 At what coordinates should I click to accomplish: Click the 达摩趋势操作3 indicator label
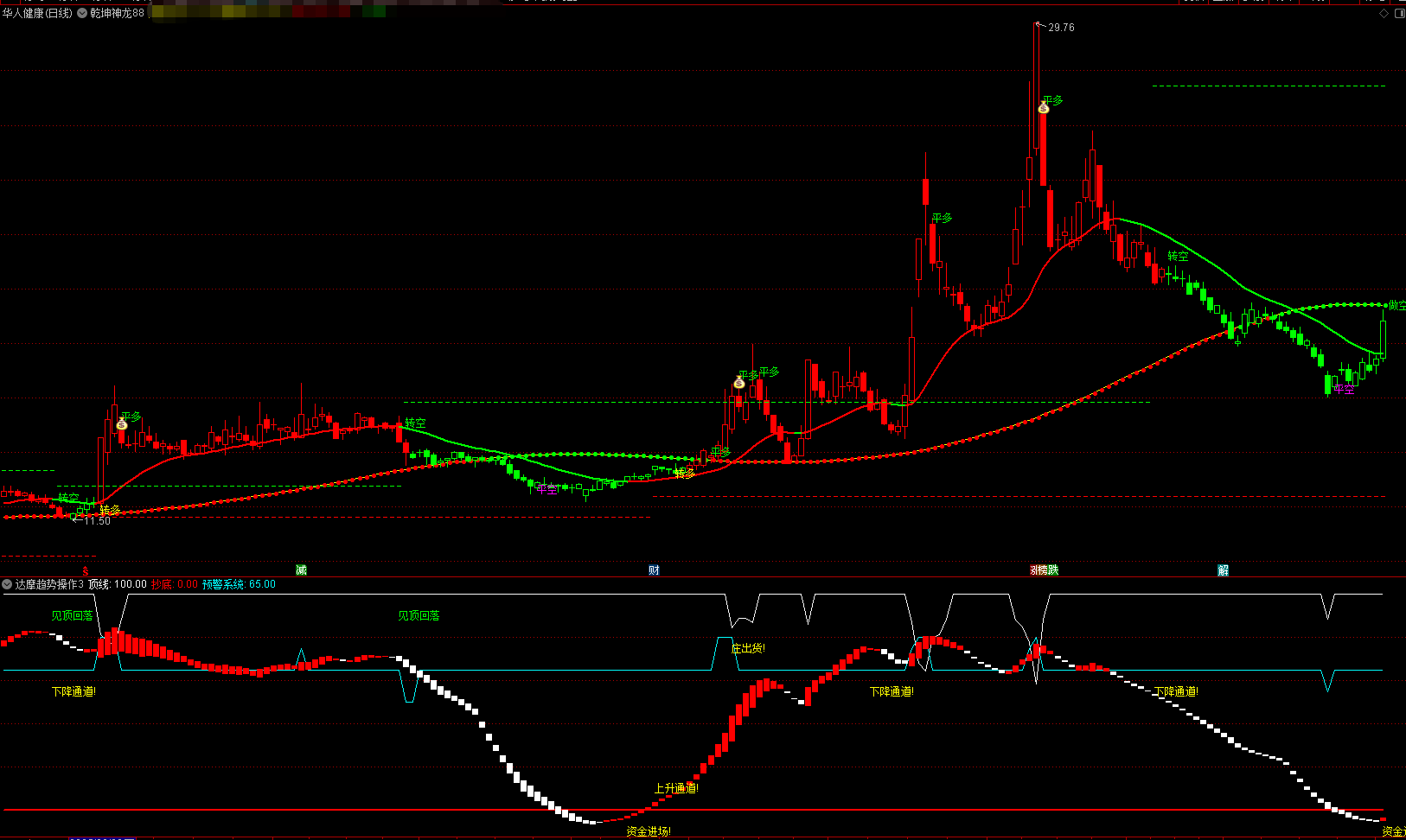coord(49,584)
